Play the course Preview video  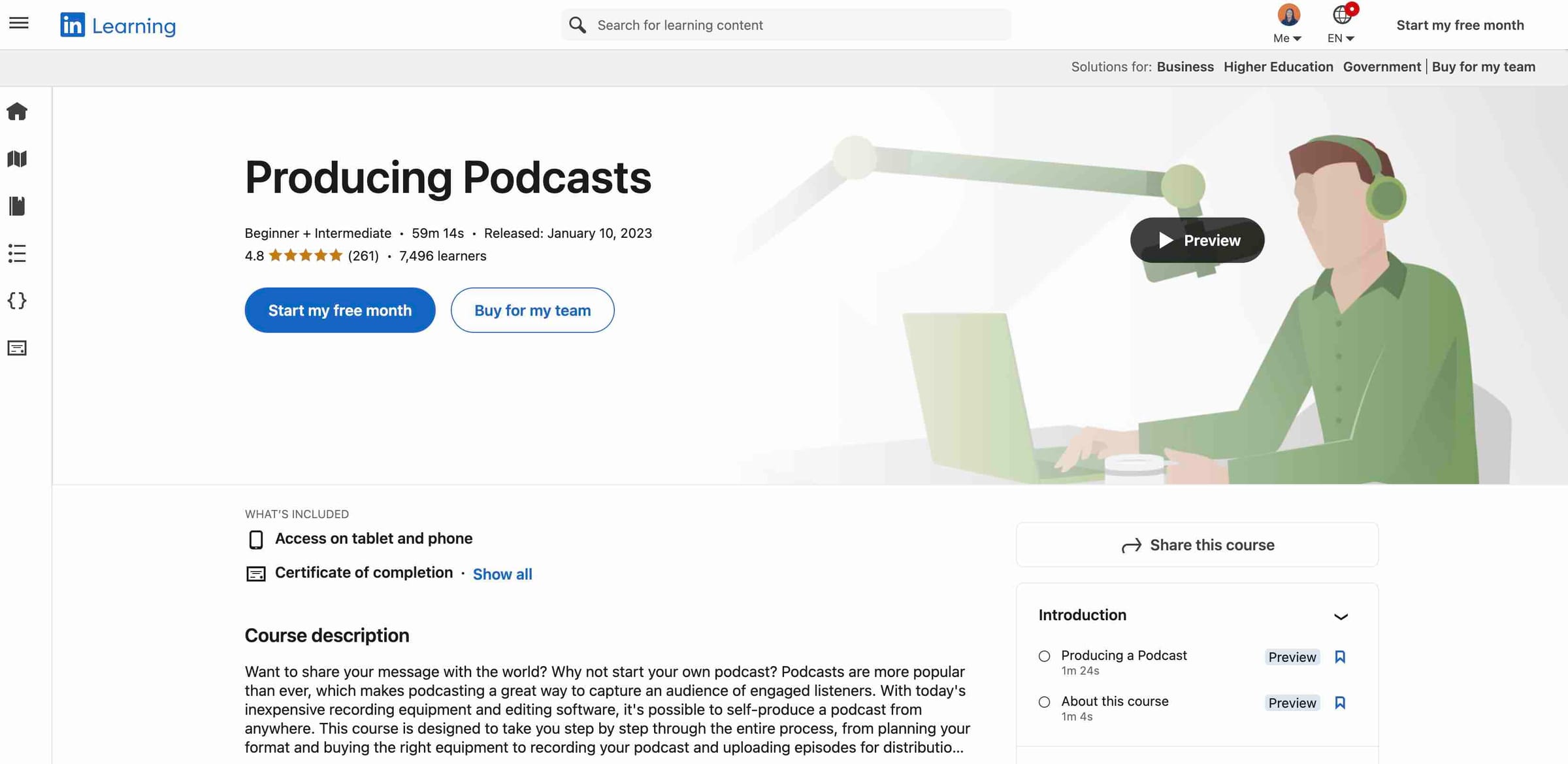click(x=1196, y=240)
